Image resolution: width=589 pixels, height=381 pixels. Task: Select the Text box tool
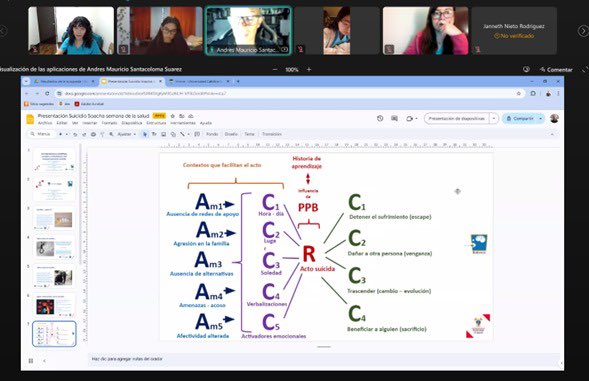tap(154, 134)
